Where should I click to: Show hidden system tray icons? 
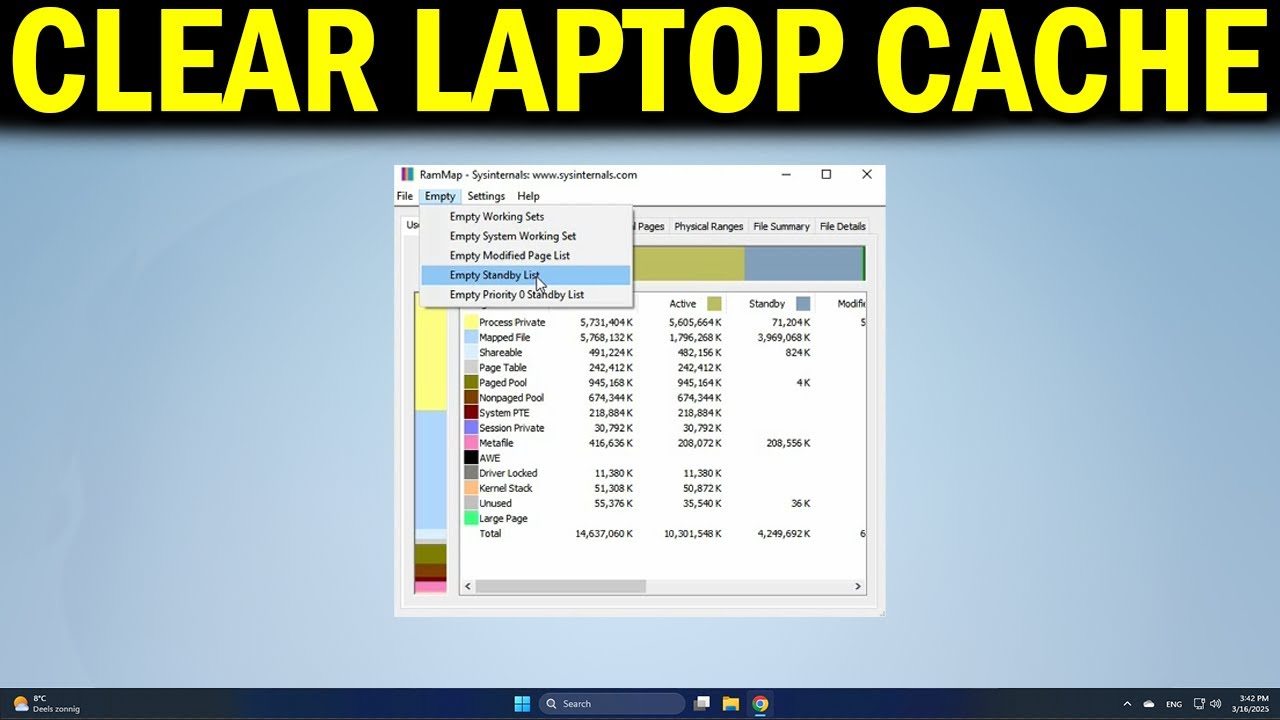pos(1127,704)
